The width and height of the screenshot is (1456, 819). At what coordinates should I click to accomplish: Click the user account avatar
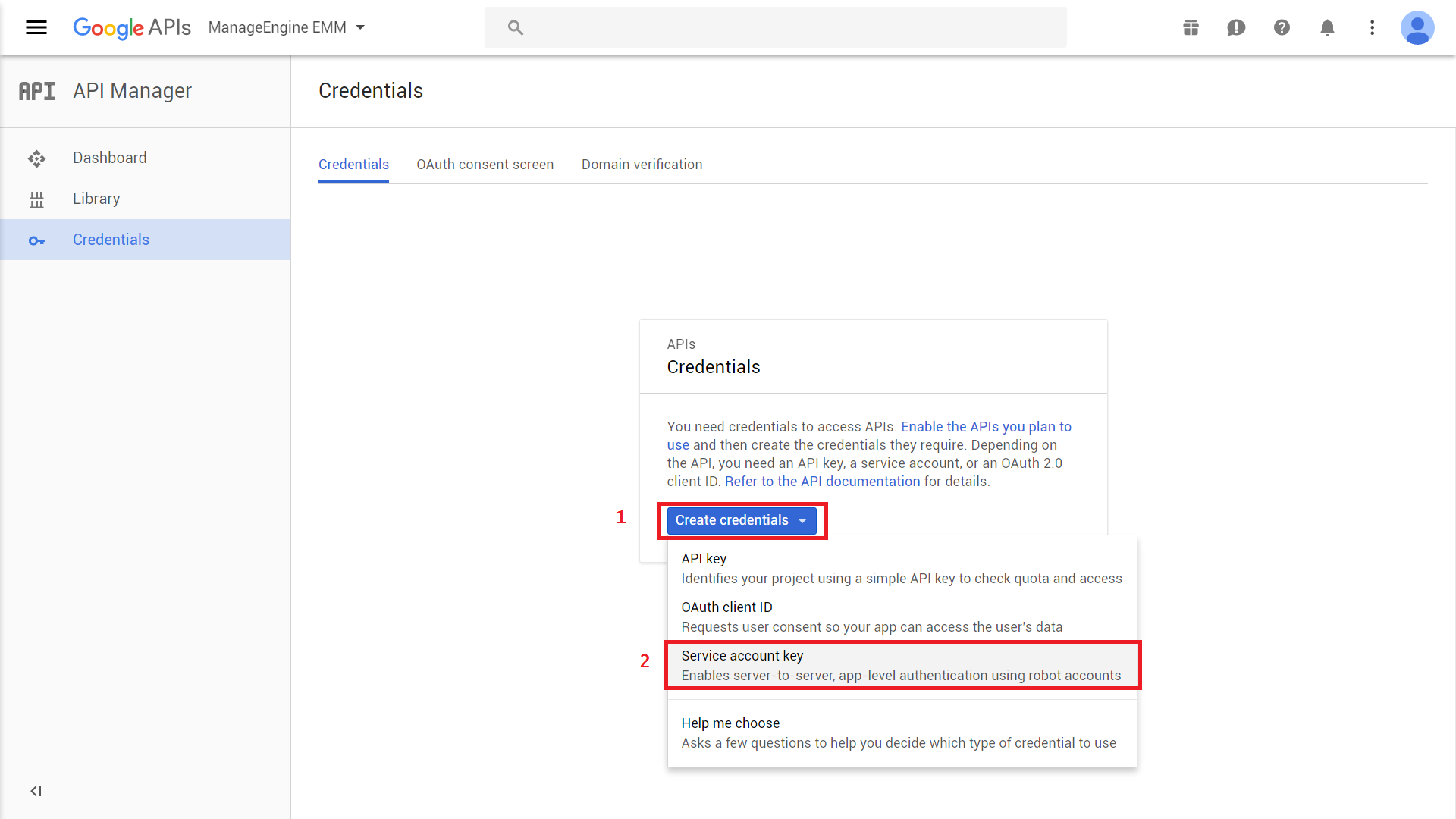pos(1417,28)
